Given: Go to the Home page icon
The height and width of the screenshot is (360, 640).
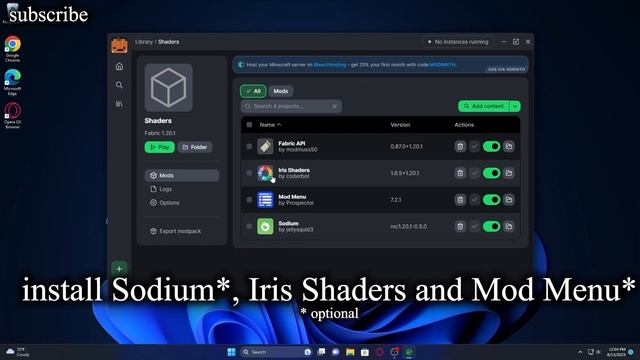Looking at the screenshot, I should coord(119,67).
